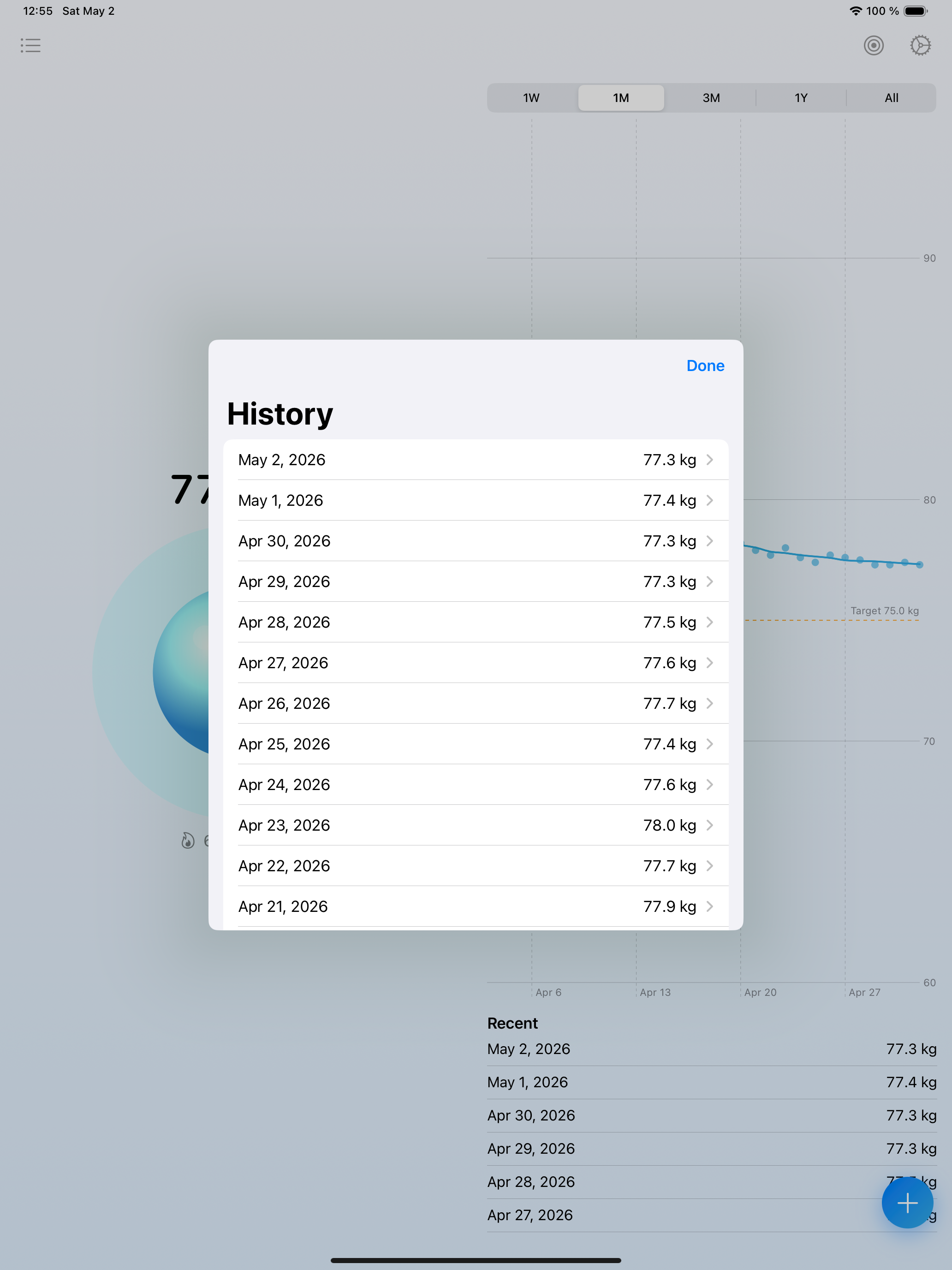Switch chart range to 1Y
The width and height of the screenshot is (952, 1270).
click(x=801, y=98)
